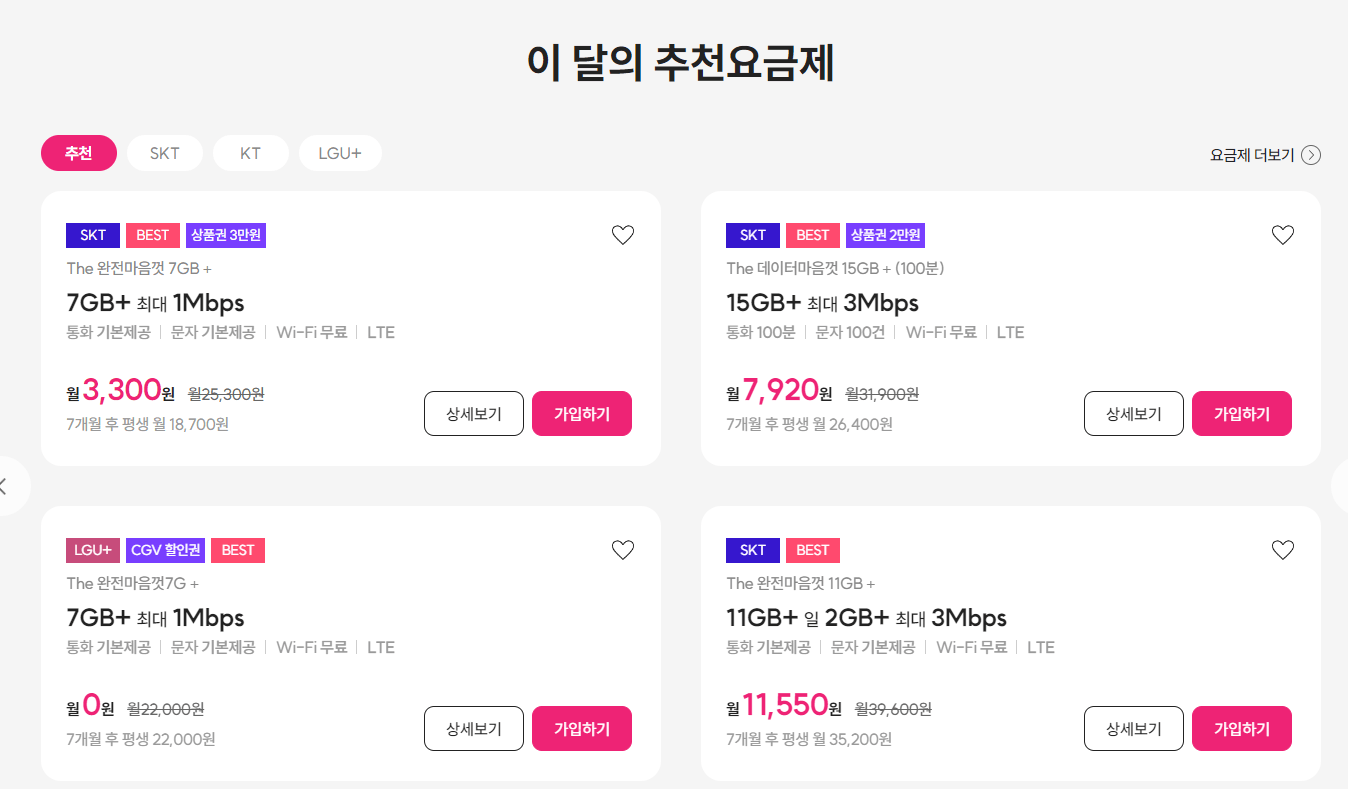The image size is (1348, 789).
Task: Open 상세보기 for the 15GB+ plan
Action: tap(1133, 413)
